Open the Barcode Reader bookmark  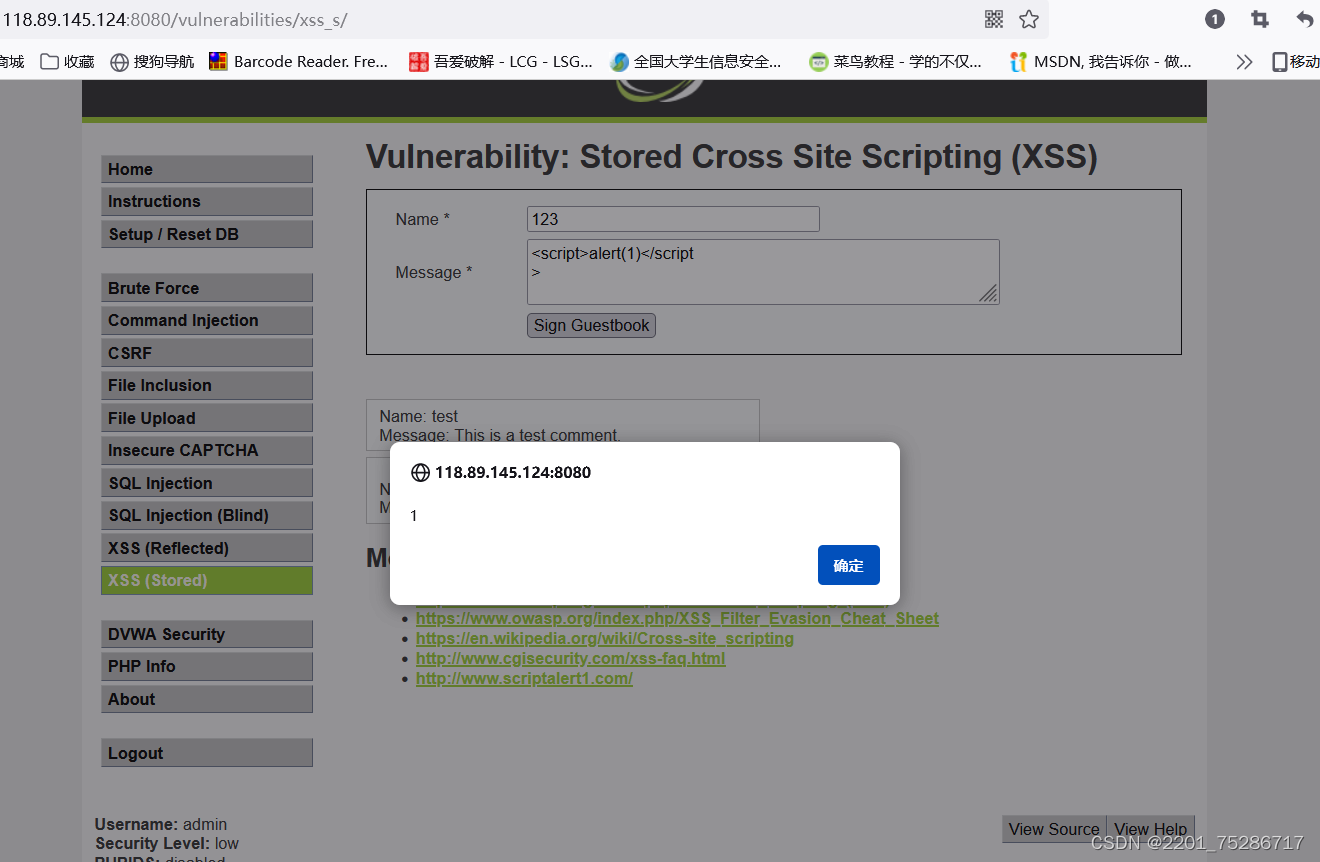[299, 62]
